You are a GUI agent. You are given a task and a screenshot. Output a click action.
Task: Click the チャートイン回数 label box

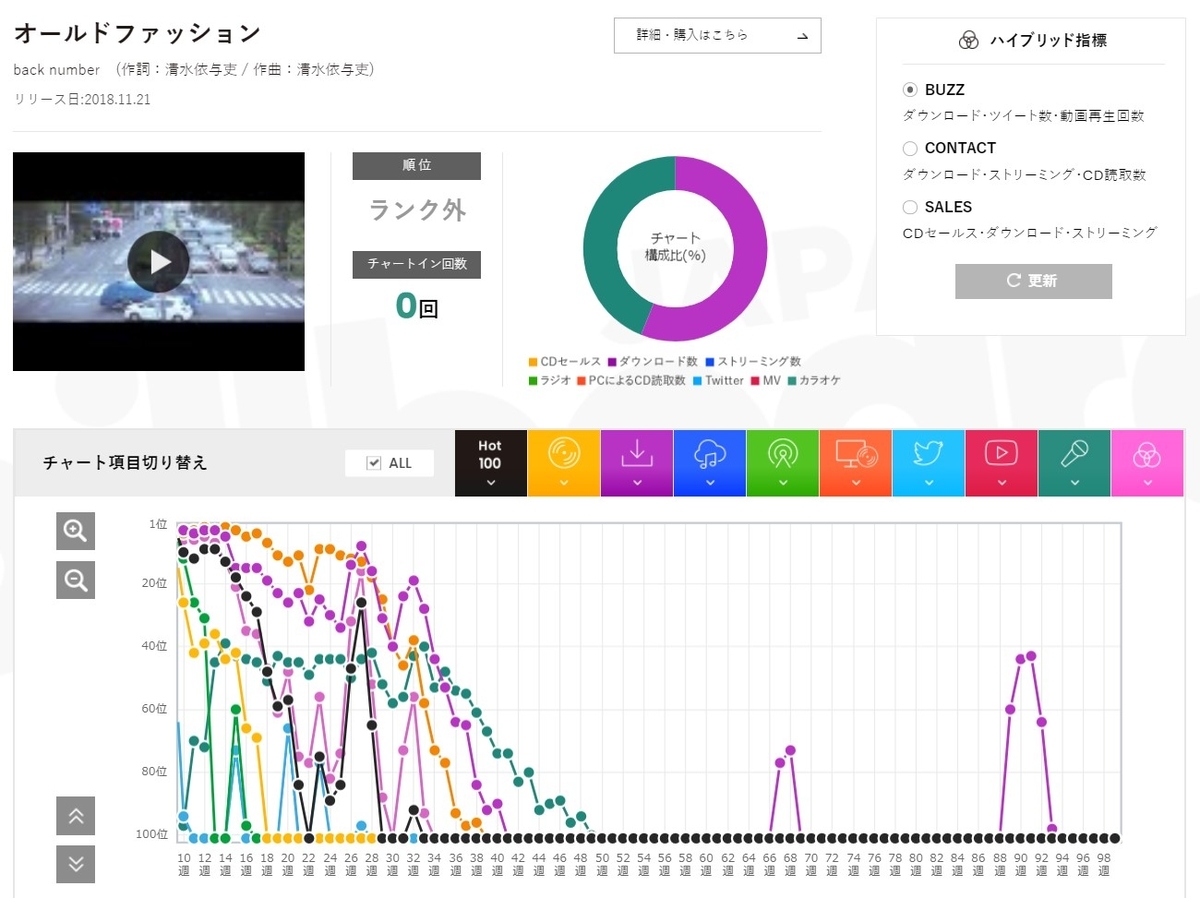tap(417, 264)
